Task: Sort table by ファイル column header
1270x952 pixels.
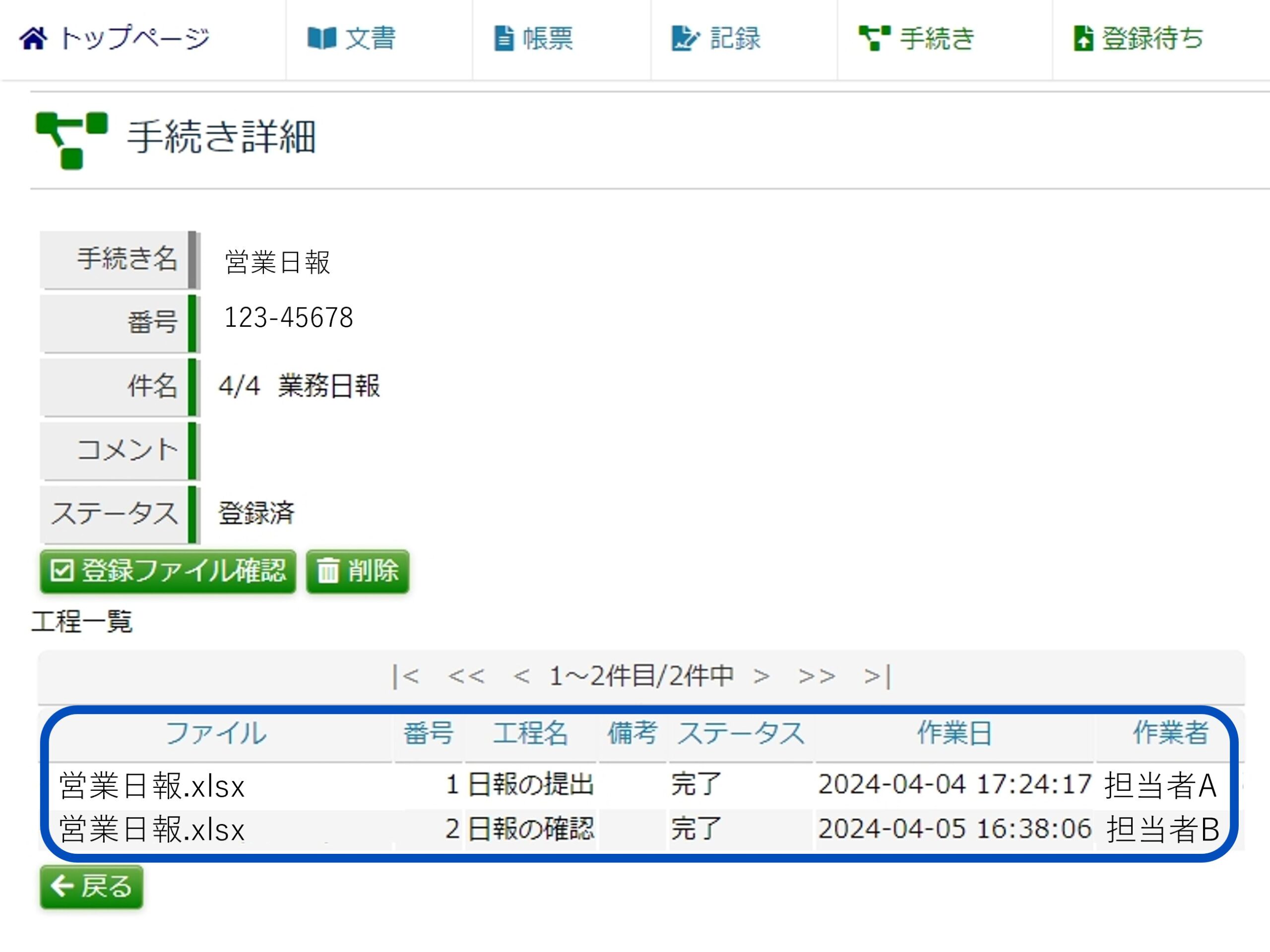Action: click(216, 733)
